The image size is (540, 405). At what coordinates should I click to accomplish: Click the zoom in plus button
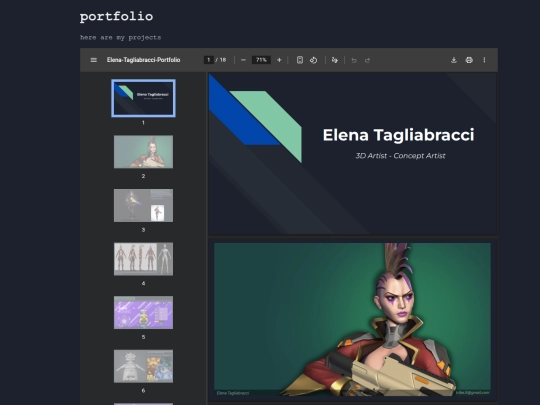(x=279, y=60)
